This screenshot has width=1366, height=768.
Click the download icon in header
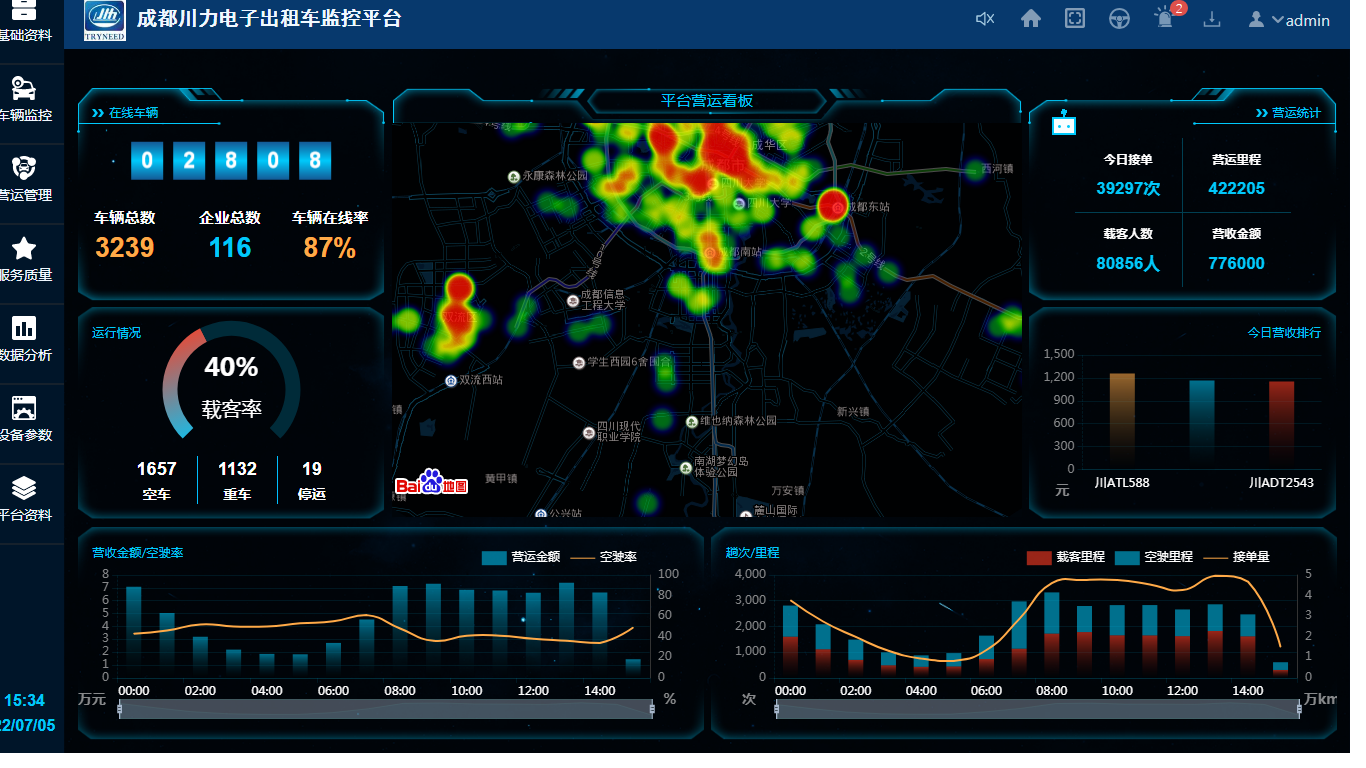(x=1212, y=19)
